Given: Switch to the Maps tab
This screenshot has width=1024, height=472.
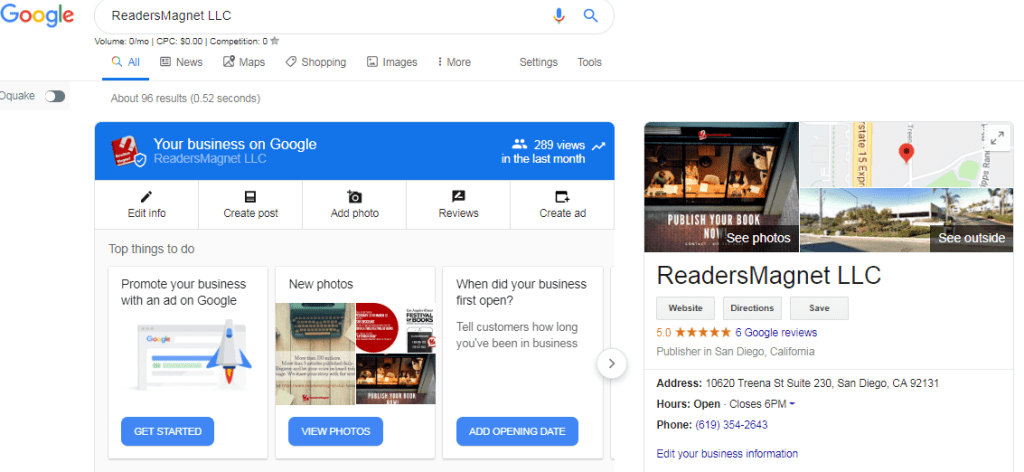Looking at the screenshot, I should 244,62.
